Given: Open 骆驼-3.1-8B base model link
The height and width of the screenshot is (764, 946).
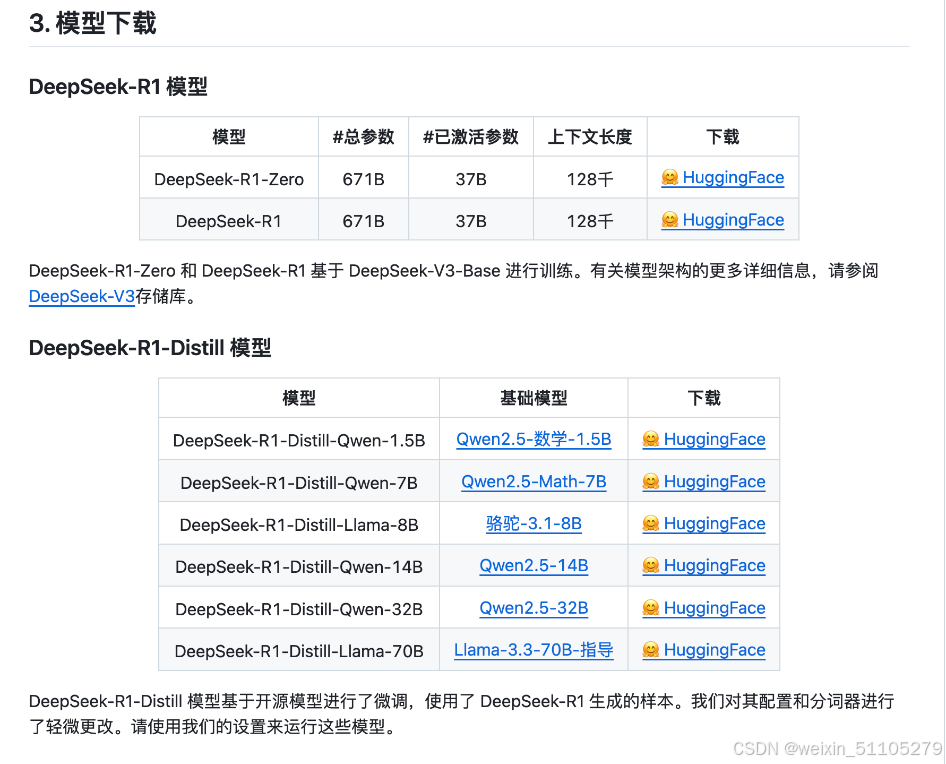Looking at the screenshot, I should point(533,523).
